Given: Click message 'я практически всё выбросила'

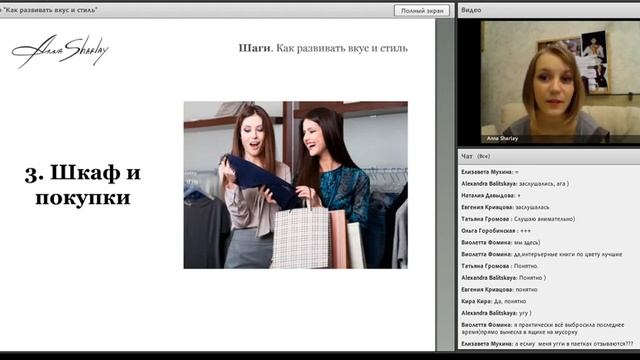Looking at the screenshot, I should (543, 329).
